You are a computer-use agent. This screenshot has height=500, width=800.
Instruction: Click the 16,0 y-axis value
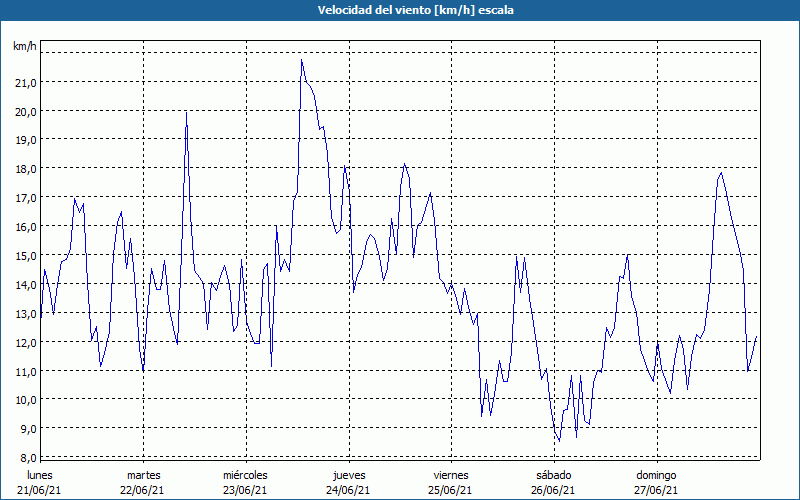coord(26,227)
